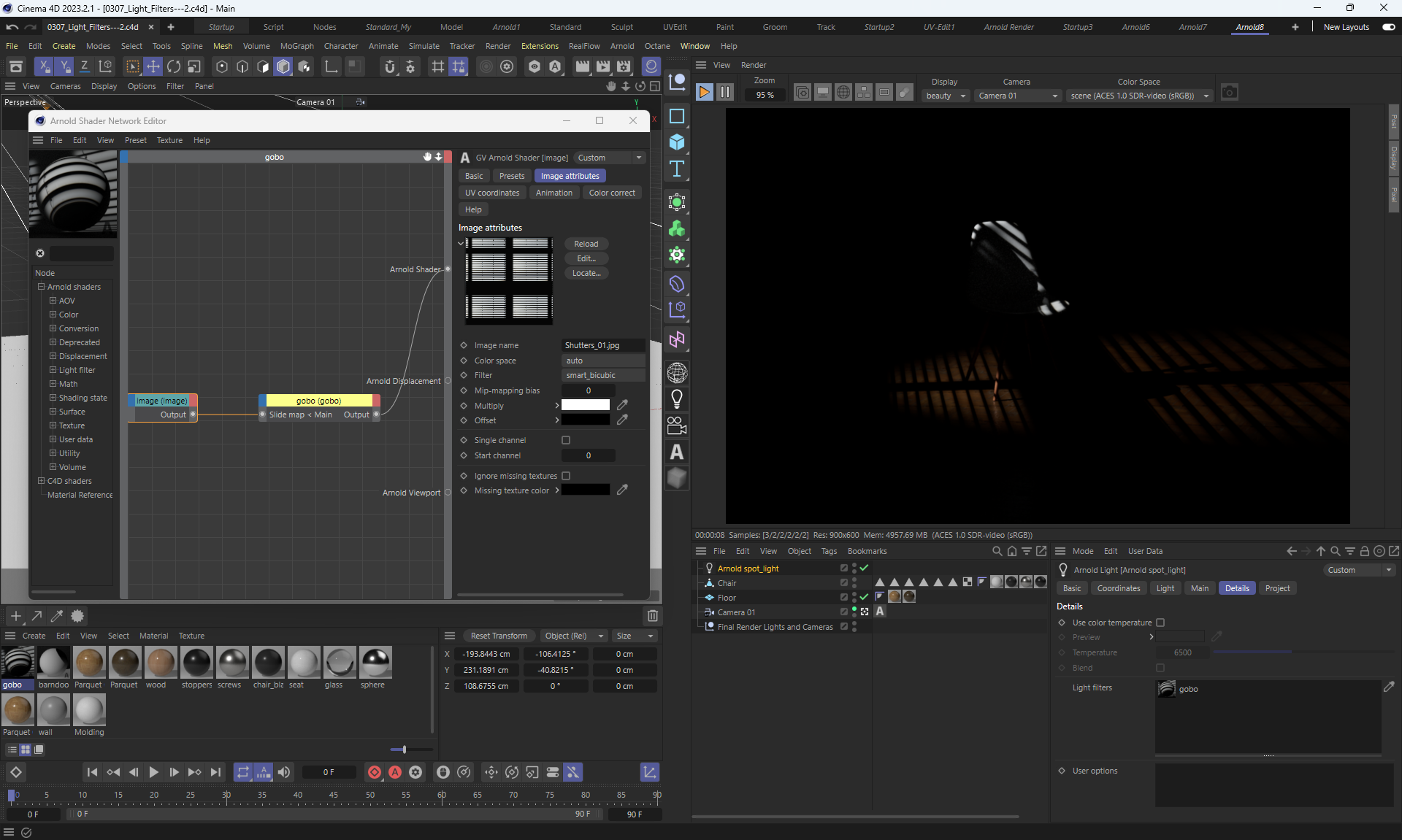The width and height of the screenshot is (1402, 840).
Task: Check Ignore missing textures option
Action: click(566, 476)
